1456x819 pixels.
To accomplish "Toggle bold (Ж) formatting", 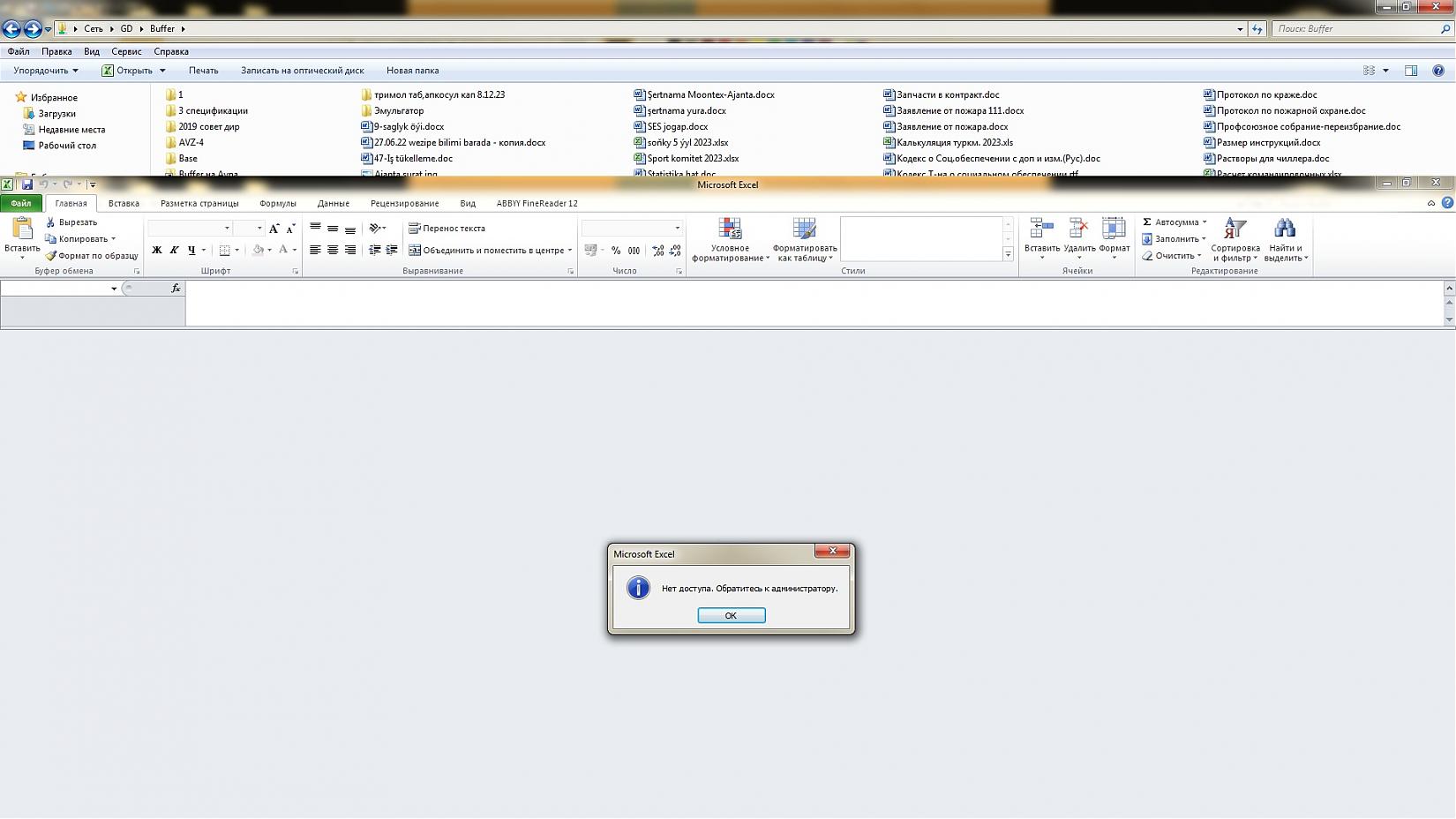I will (157, 251).
